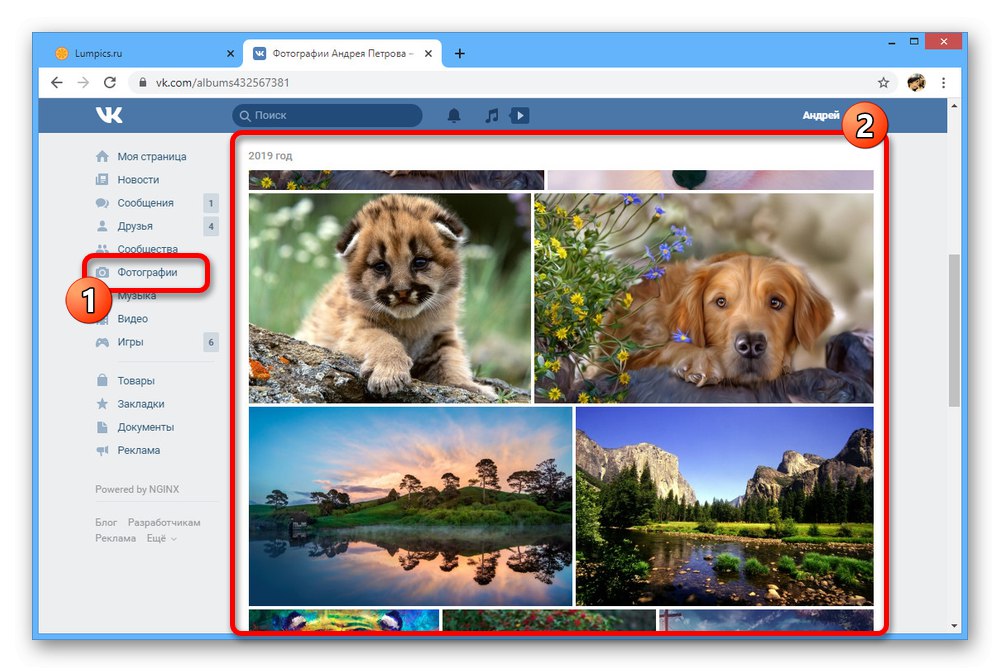Open Фотографии in the sidebar

(147, 272)
